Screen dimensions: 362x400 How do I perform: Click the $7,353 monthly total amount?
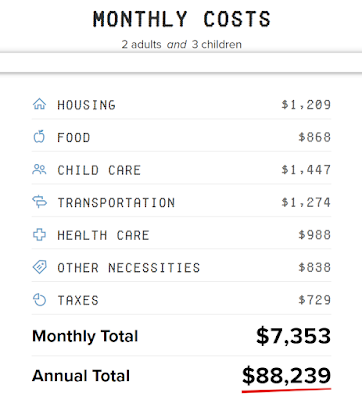click(x=293, y=336)
